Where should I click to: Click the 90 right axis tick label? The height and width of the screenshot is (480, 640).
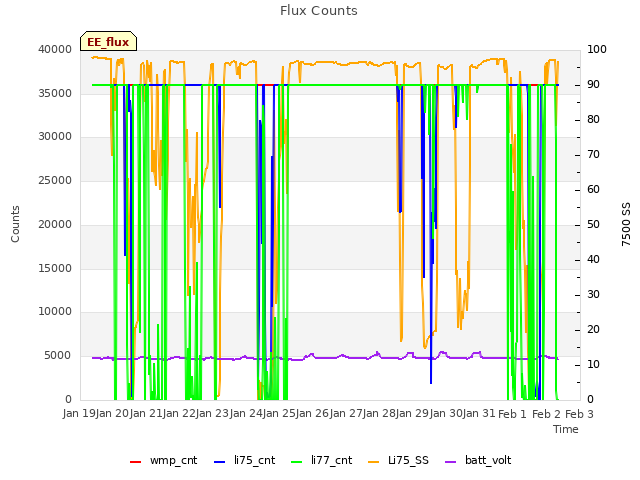click(x=593, y=84)
